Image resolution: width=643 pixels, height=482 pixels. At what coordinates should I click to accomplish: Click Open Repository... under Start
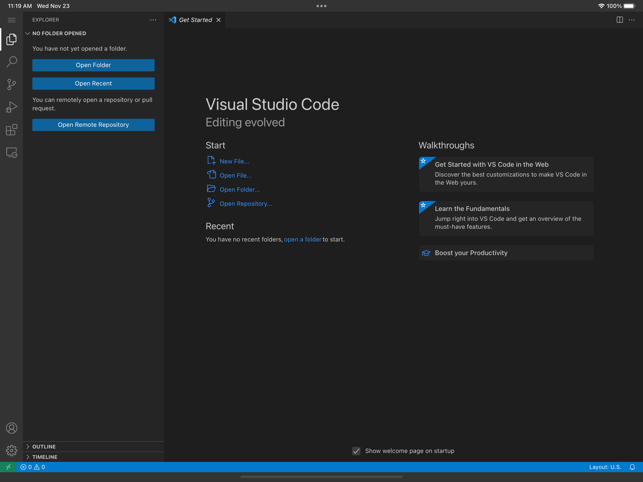pyautogui.click(x=239, y=203)
